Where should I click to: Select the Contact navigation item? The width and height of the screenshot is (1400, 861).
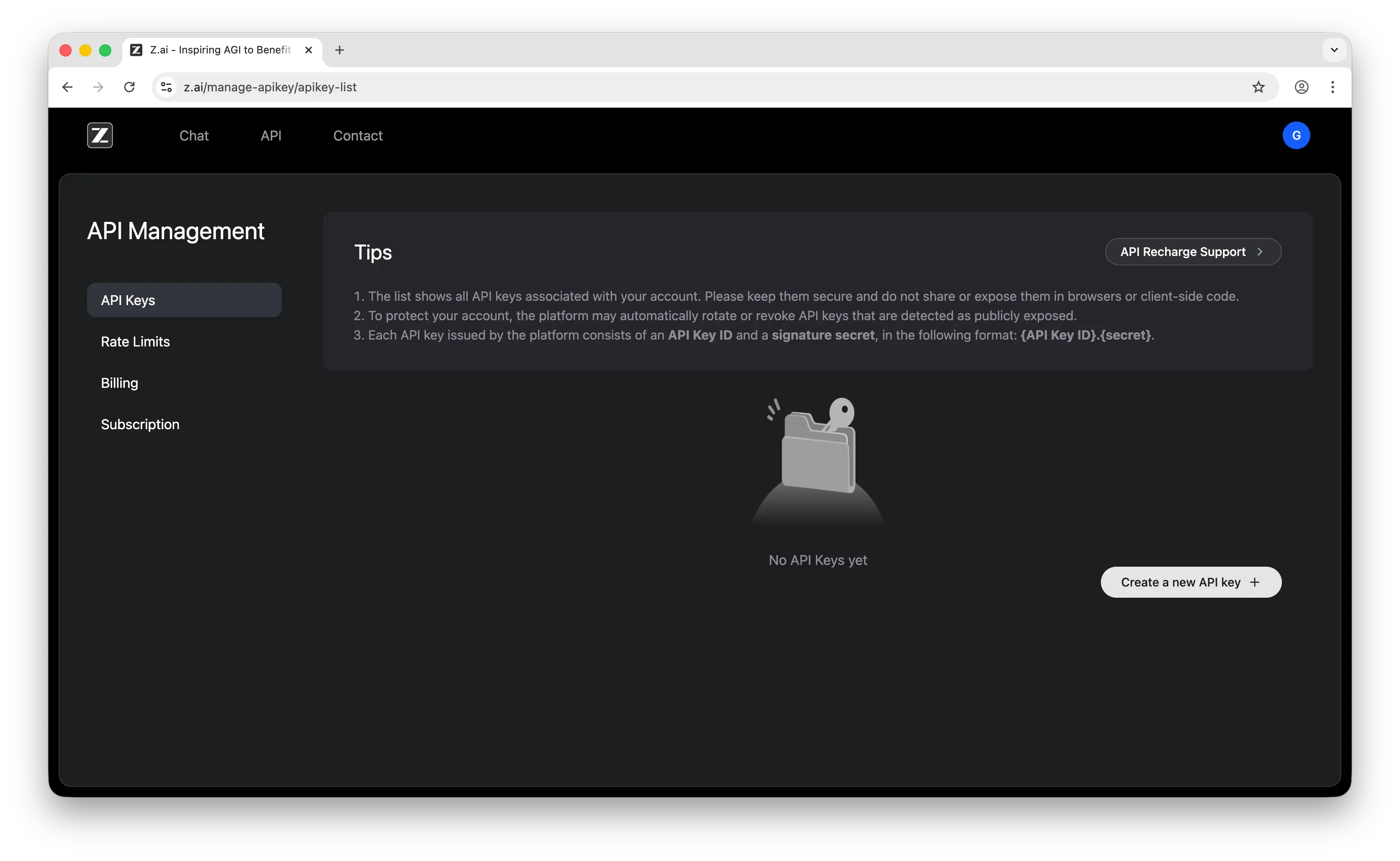tap(358, 135)
